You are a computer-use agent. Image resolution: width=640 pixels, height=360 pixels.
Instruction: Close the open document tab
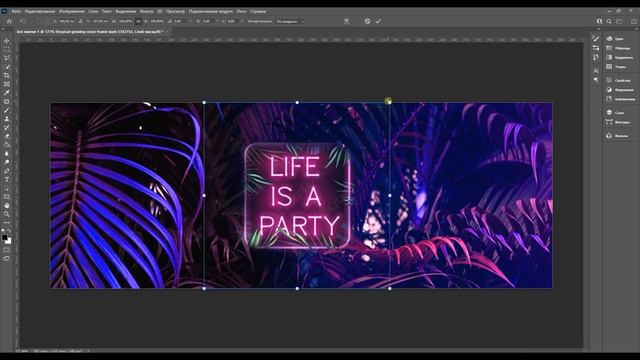[167, 31]
